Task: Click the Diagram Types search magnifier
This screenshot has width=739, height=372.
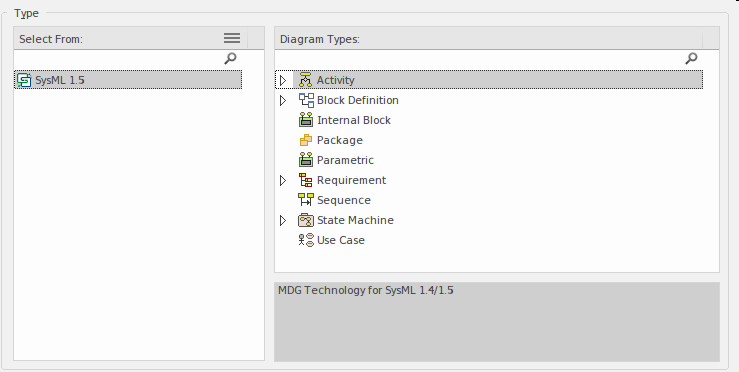Action: click(x=691, y=58)
